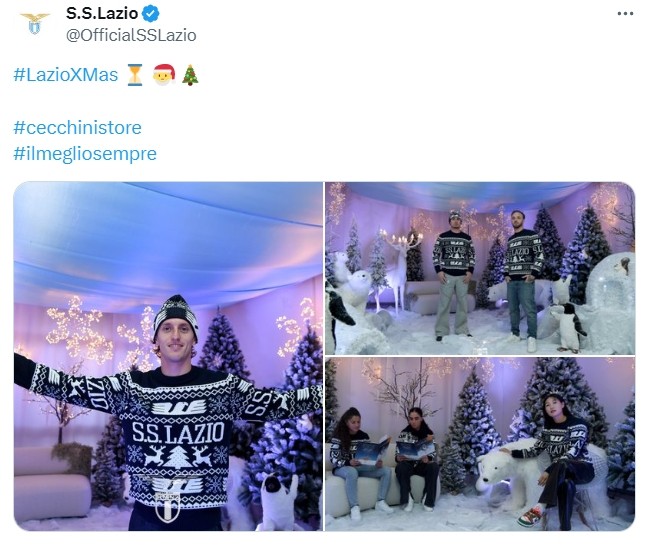This screenshot has width=648, height=547.
Task: Click the hourglass emoji
Action: click(135, 75)
